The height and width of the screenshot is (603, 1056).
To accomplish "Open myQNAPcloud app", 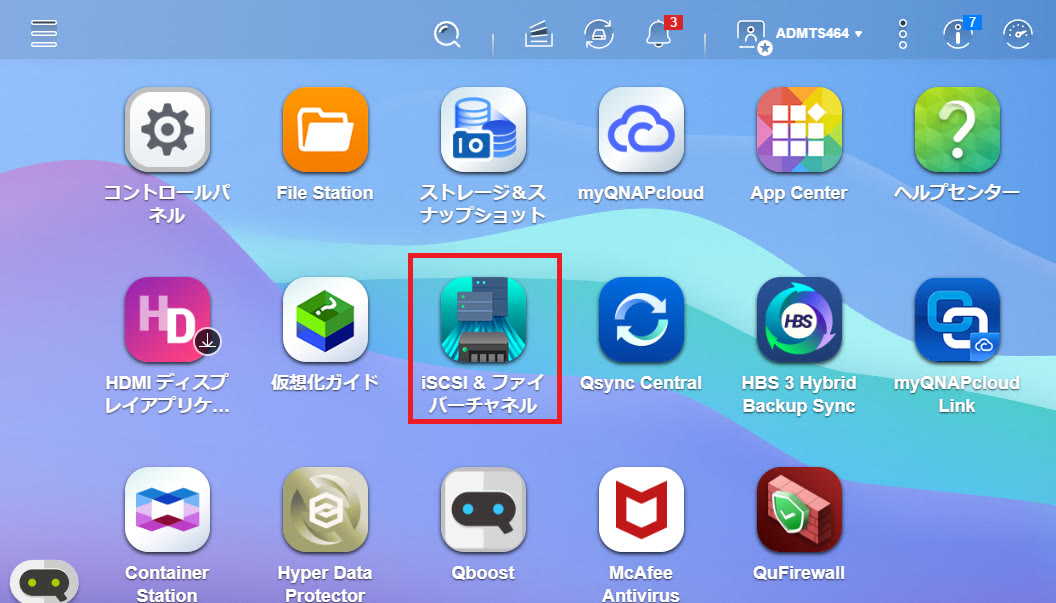I will 641,129.
